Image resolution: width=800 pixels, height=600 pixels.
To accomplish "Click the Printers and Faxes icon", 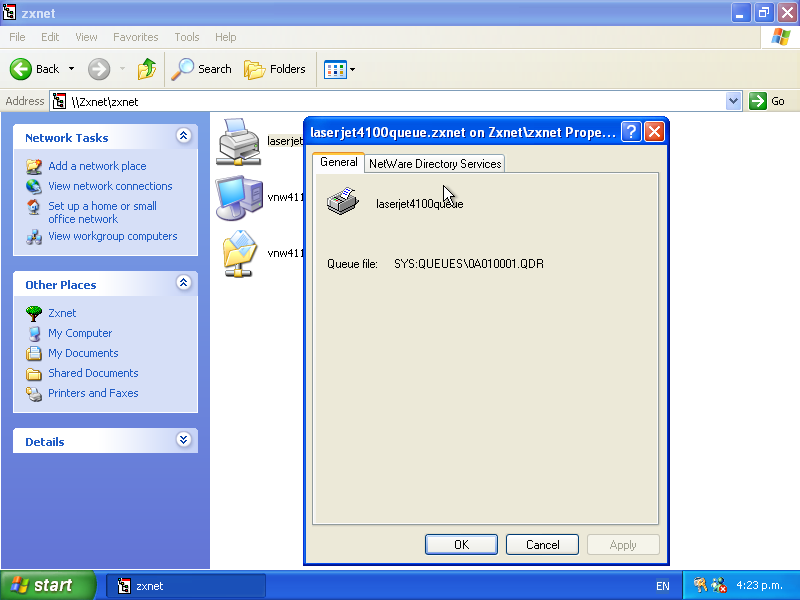I will [x=34, y=394].
